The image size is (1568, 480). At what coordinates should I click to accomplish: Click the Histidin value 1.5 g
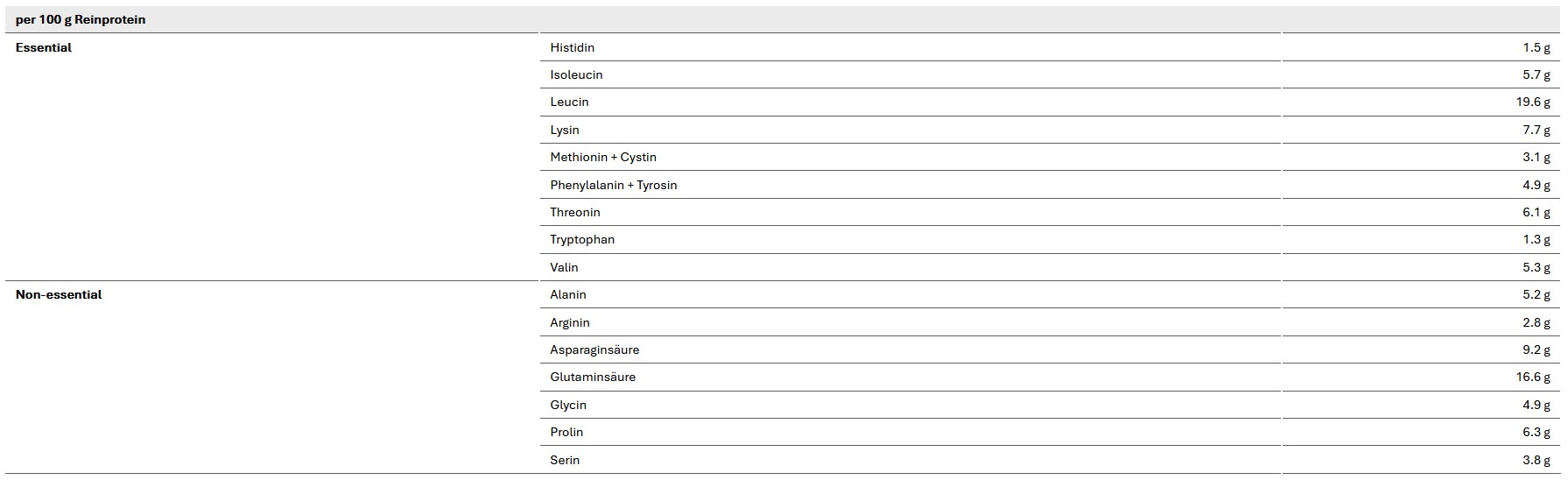pos(1536,47)
